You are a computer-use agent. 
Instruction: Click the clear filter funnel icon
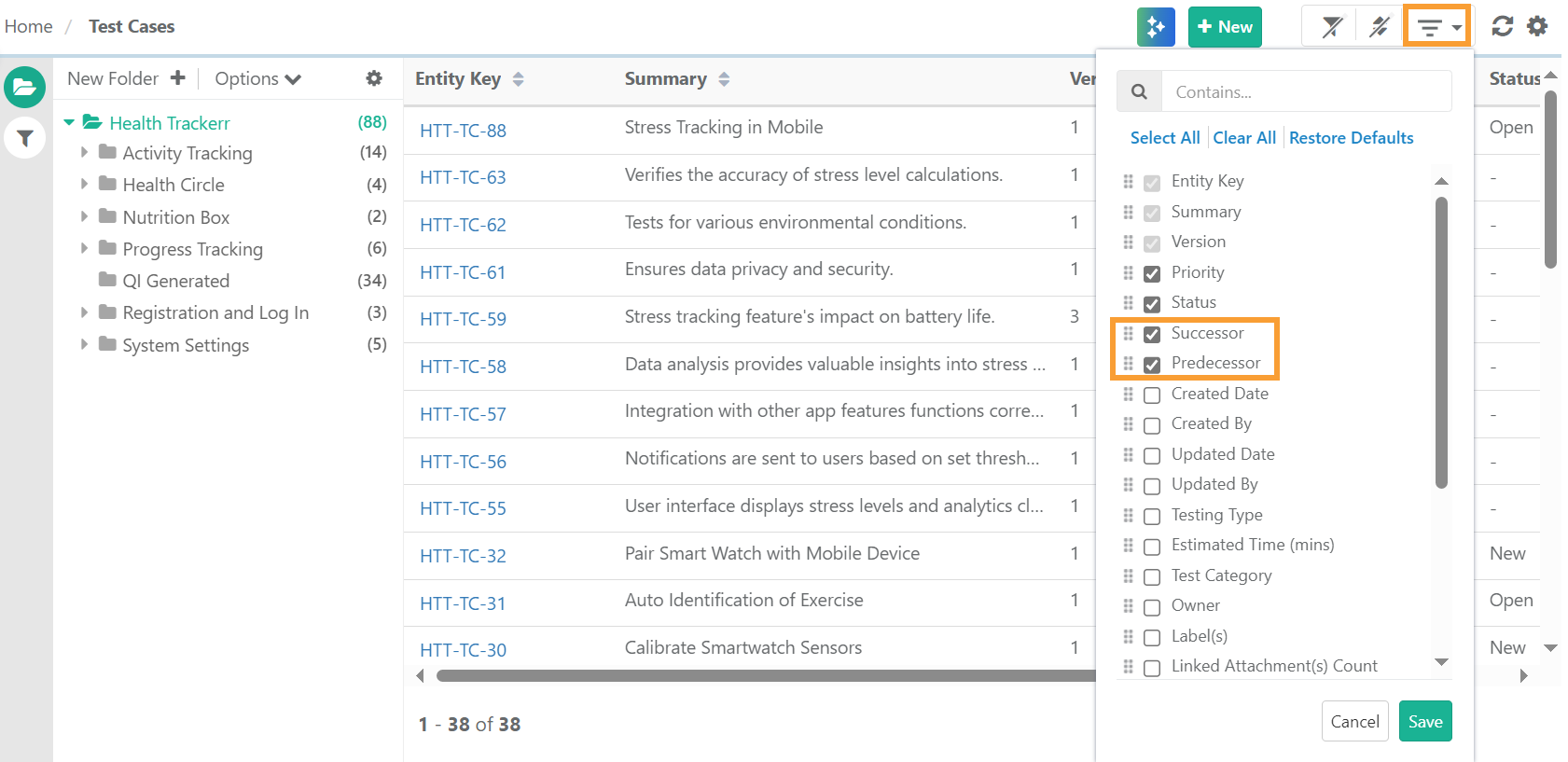(1332, 27)
